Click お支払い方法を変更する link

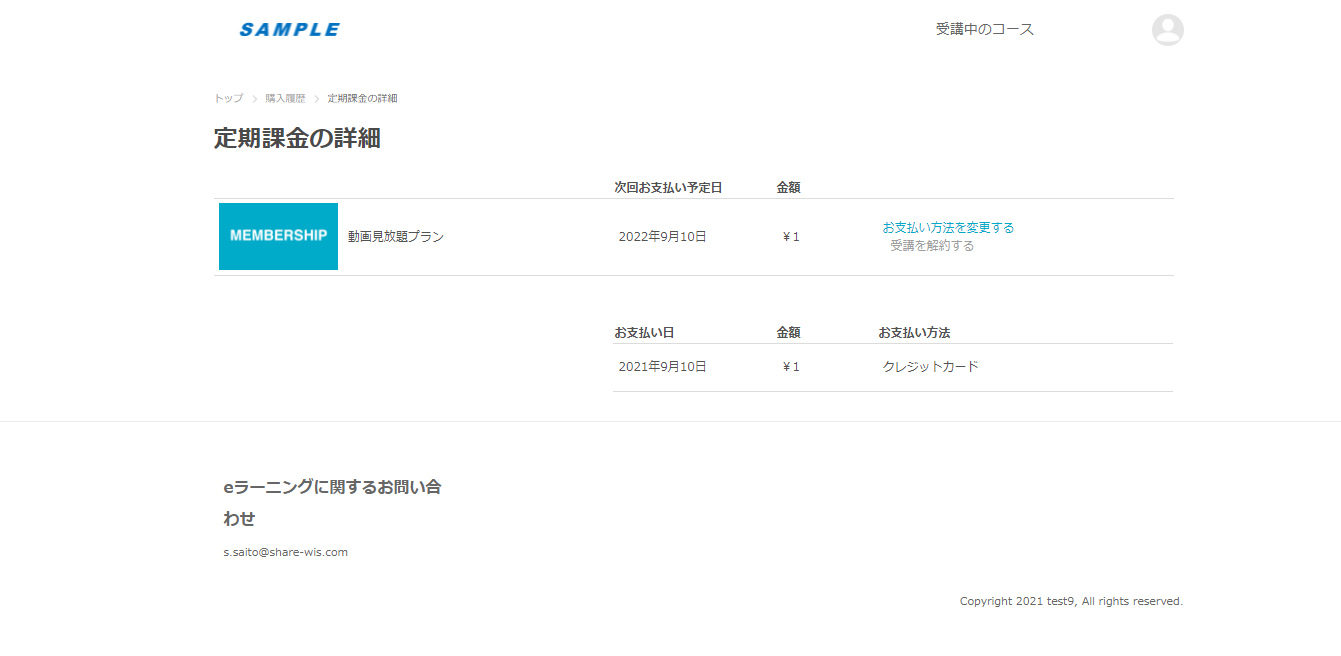[948, 227]
